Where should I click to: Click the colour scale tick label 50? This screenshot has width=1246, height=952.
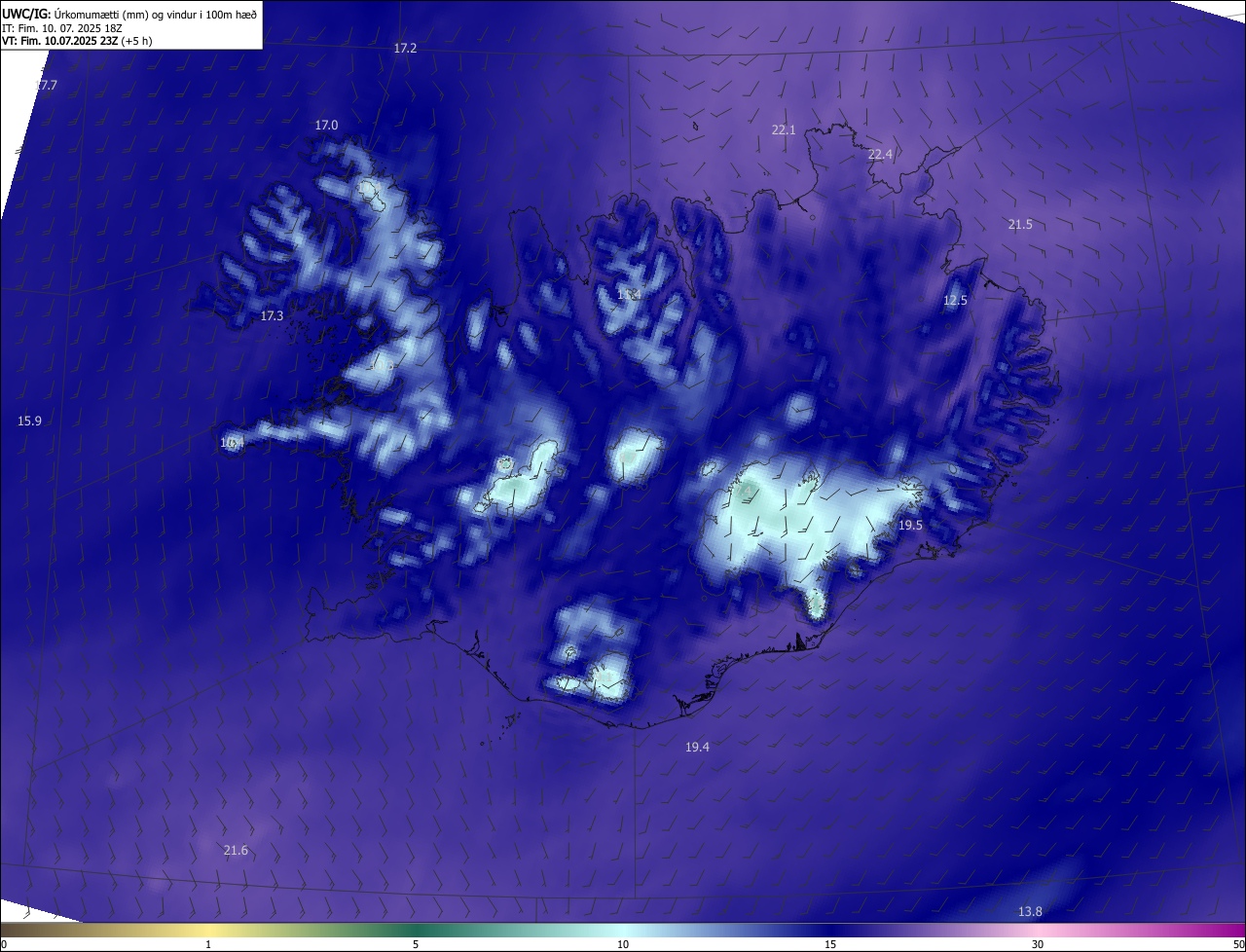pyautogui.click(x=1238, y=944)
